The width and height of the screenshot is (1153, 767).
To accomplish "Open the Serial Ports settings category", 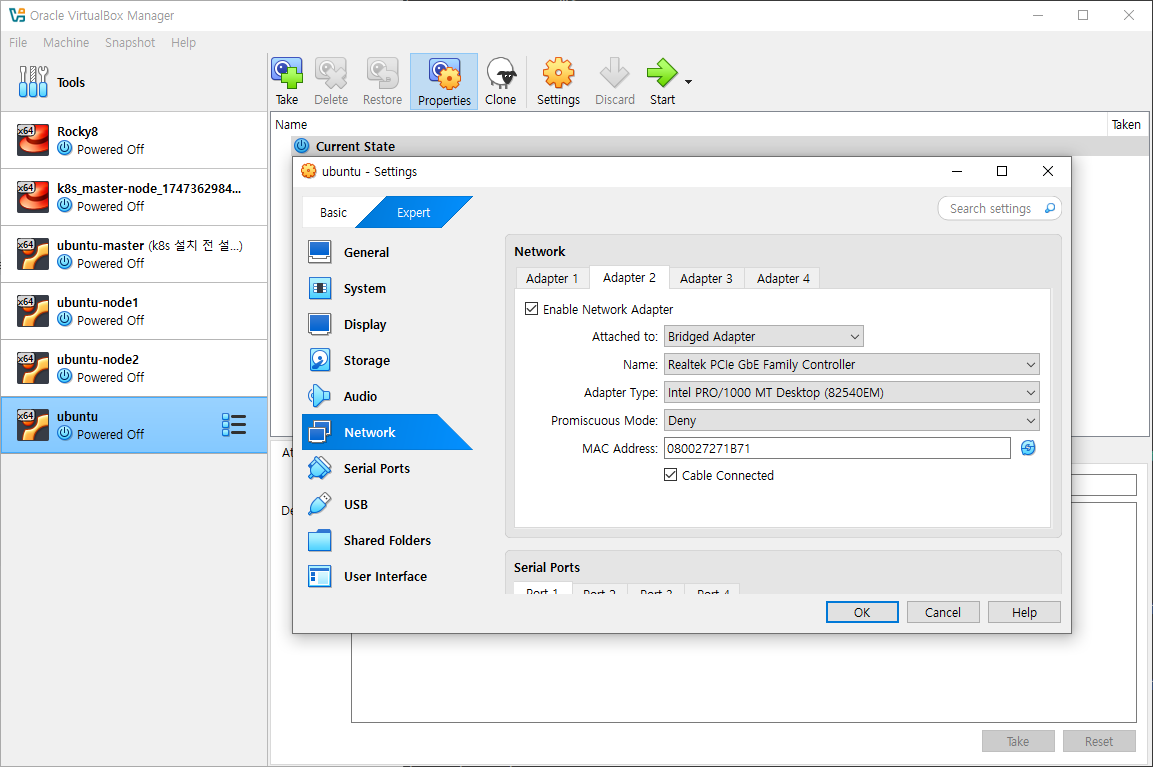I will (387, 468).
